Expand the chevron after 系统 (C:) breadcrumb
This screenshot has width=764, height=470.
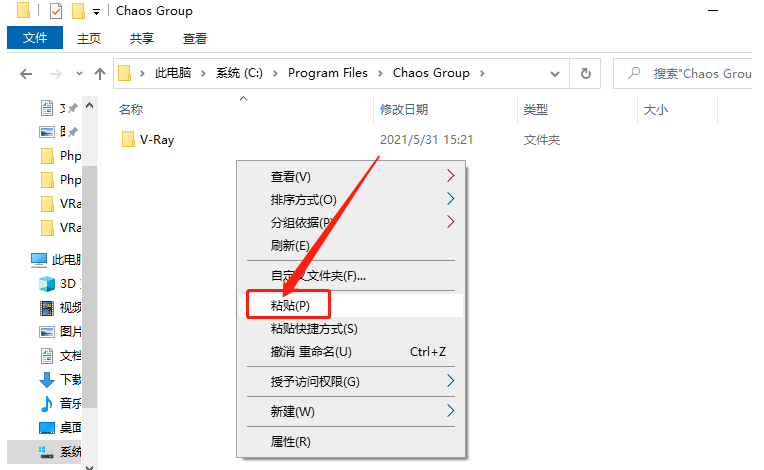click(275, 73)
